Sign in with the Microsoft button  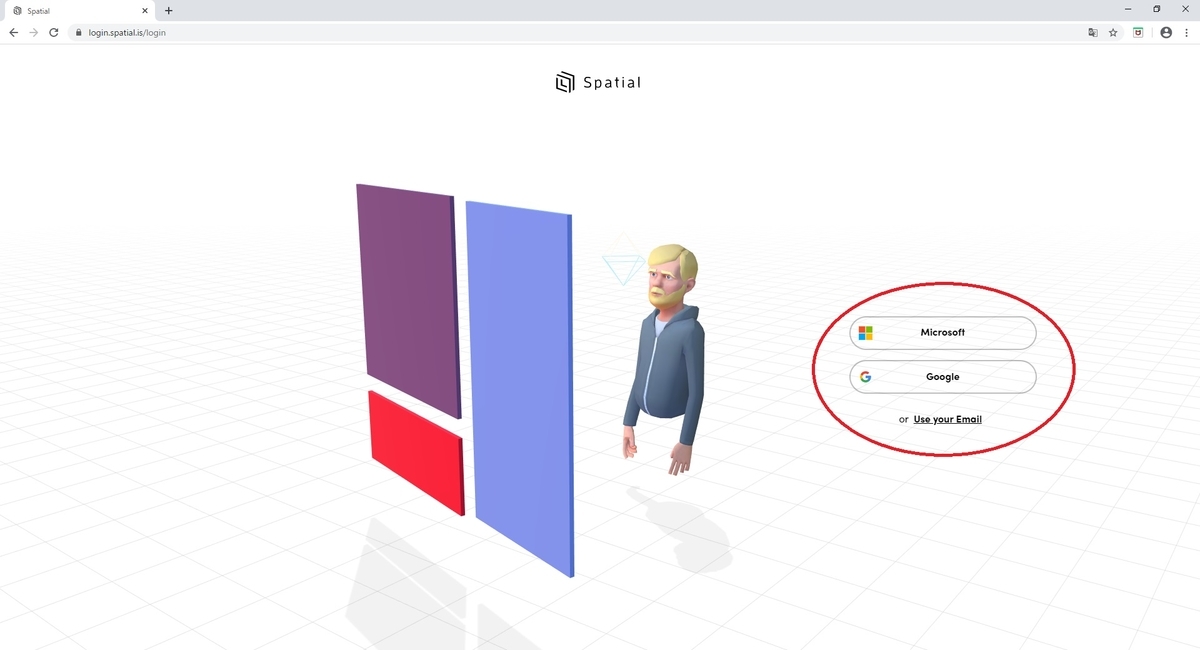943,332
